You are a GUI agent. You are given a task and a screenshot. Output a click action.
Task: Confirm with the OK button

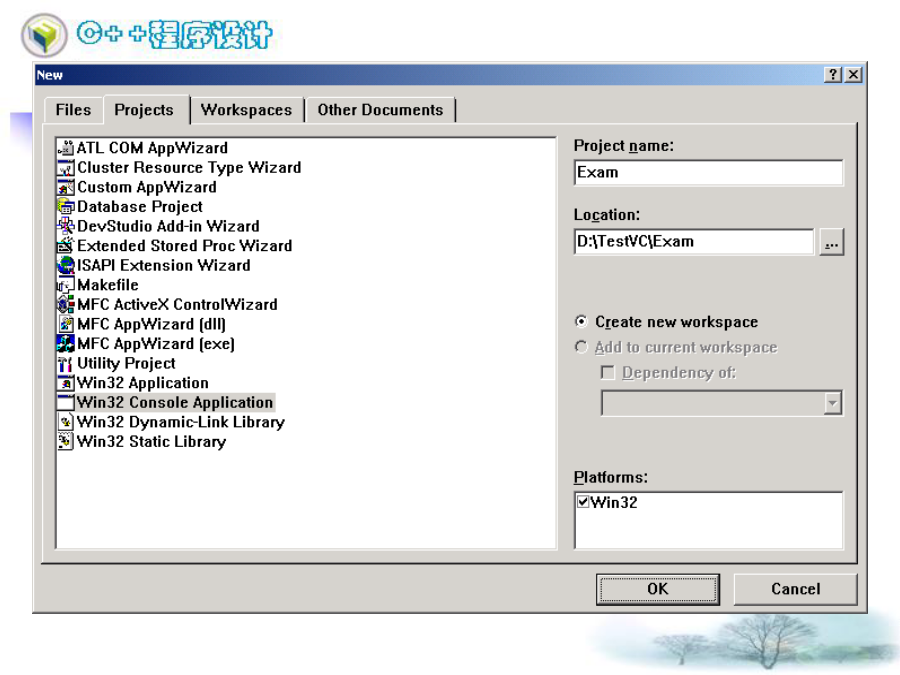click(658, 589)
